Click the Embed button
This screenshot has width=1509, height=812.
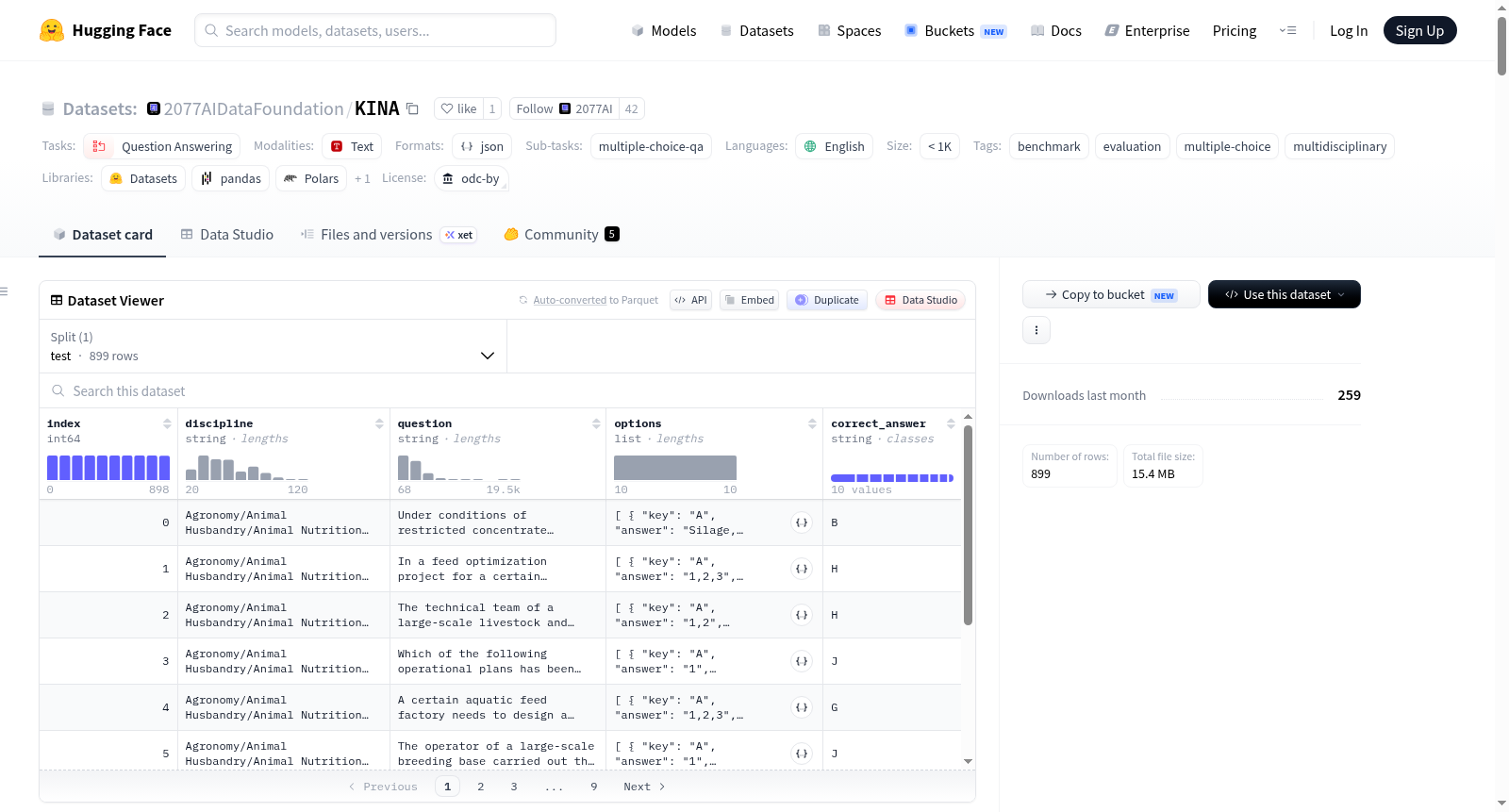tap(749, 300)
